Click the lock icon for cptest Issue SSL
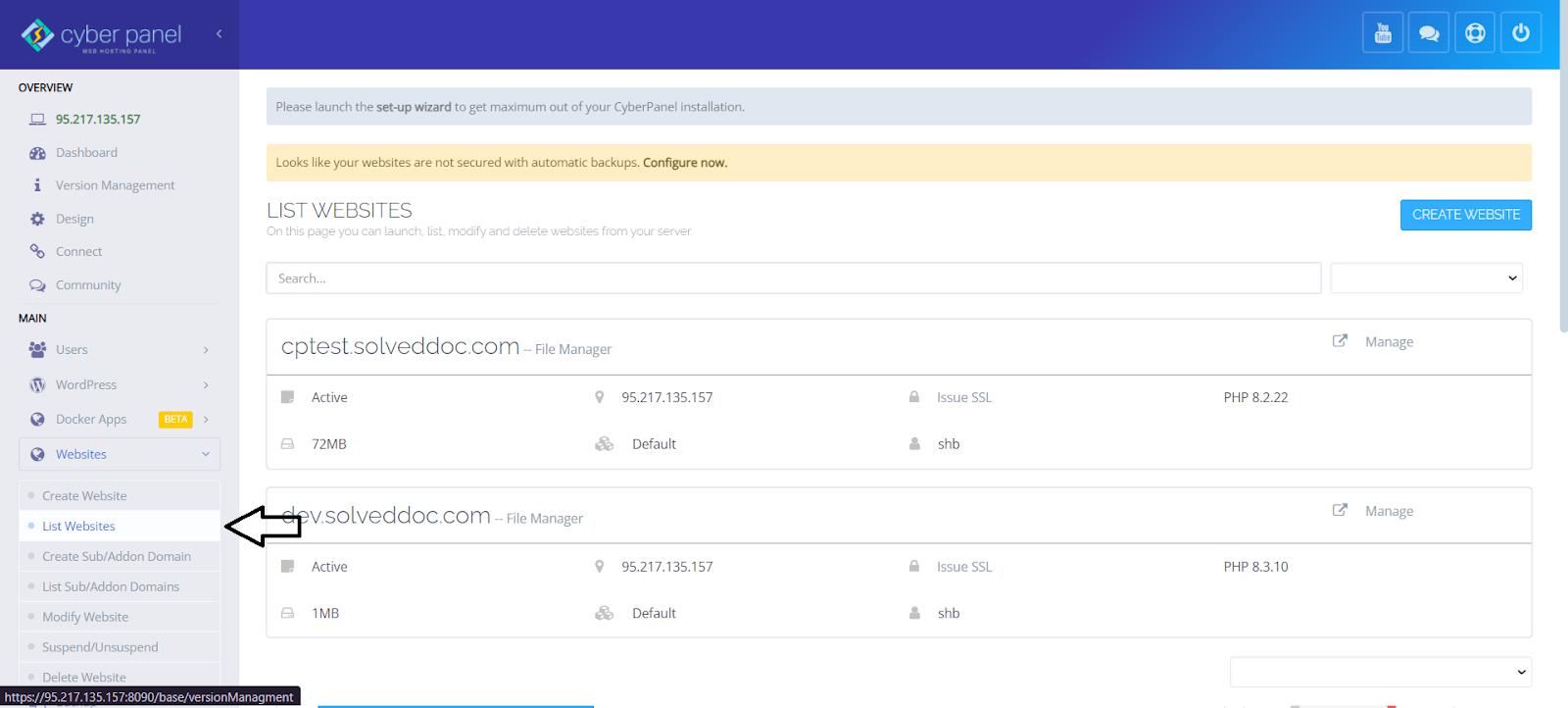Screen dimensions: 1568x708 914,397
